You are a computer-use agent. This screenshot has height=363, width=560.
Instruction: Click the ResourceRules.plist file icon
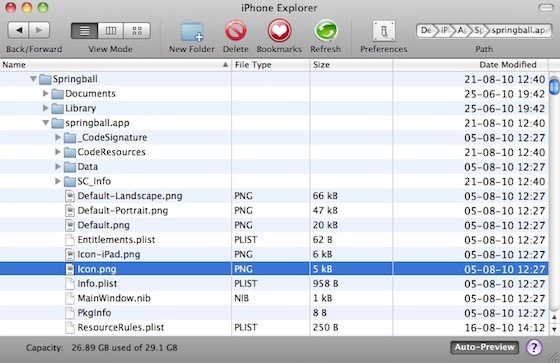[x=70, y=328]
